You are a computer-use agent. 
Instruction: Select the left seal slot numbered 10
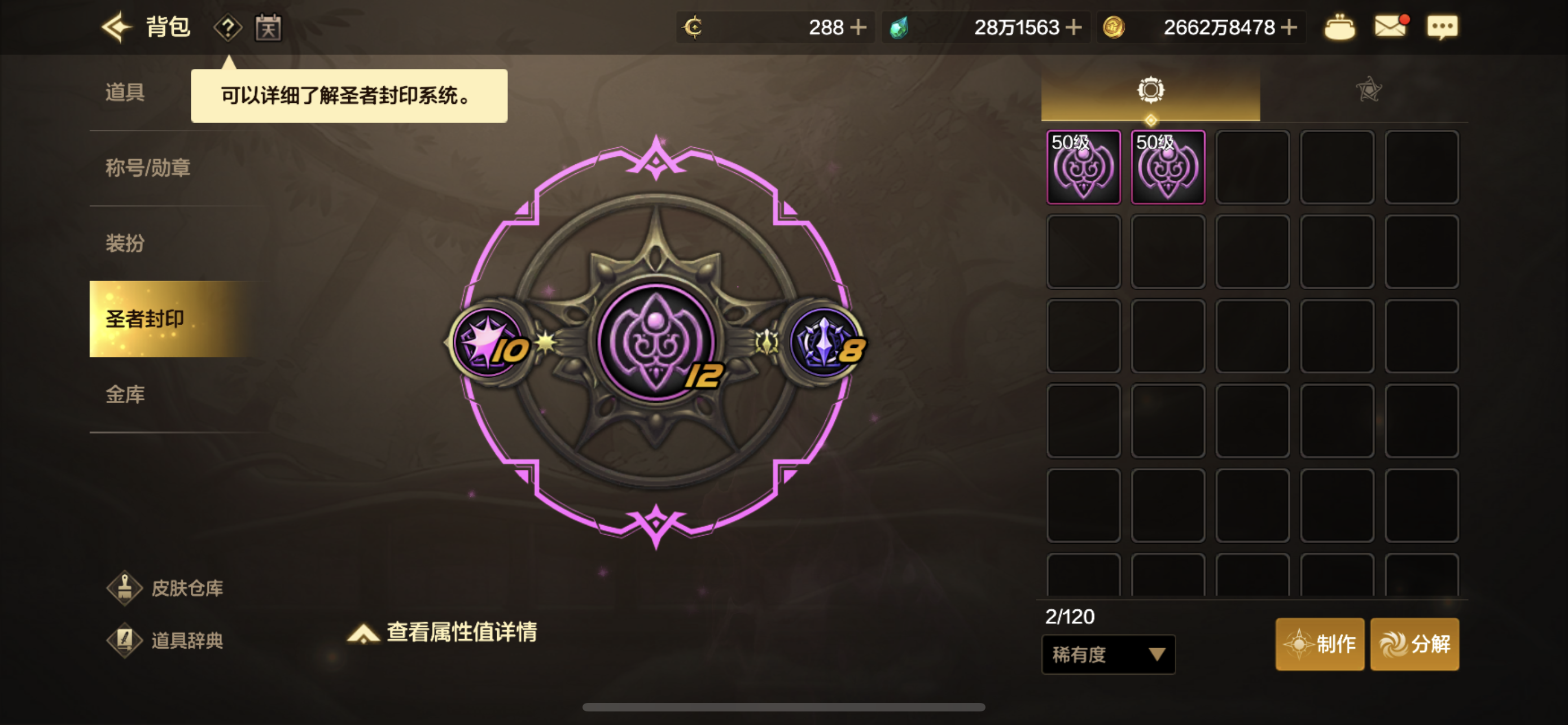click(x=489, y=342)
